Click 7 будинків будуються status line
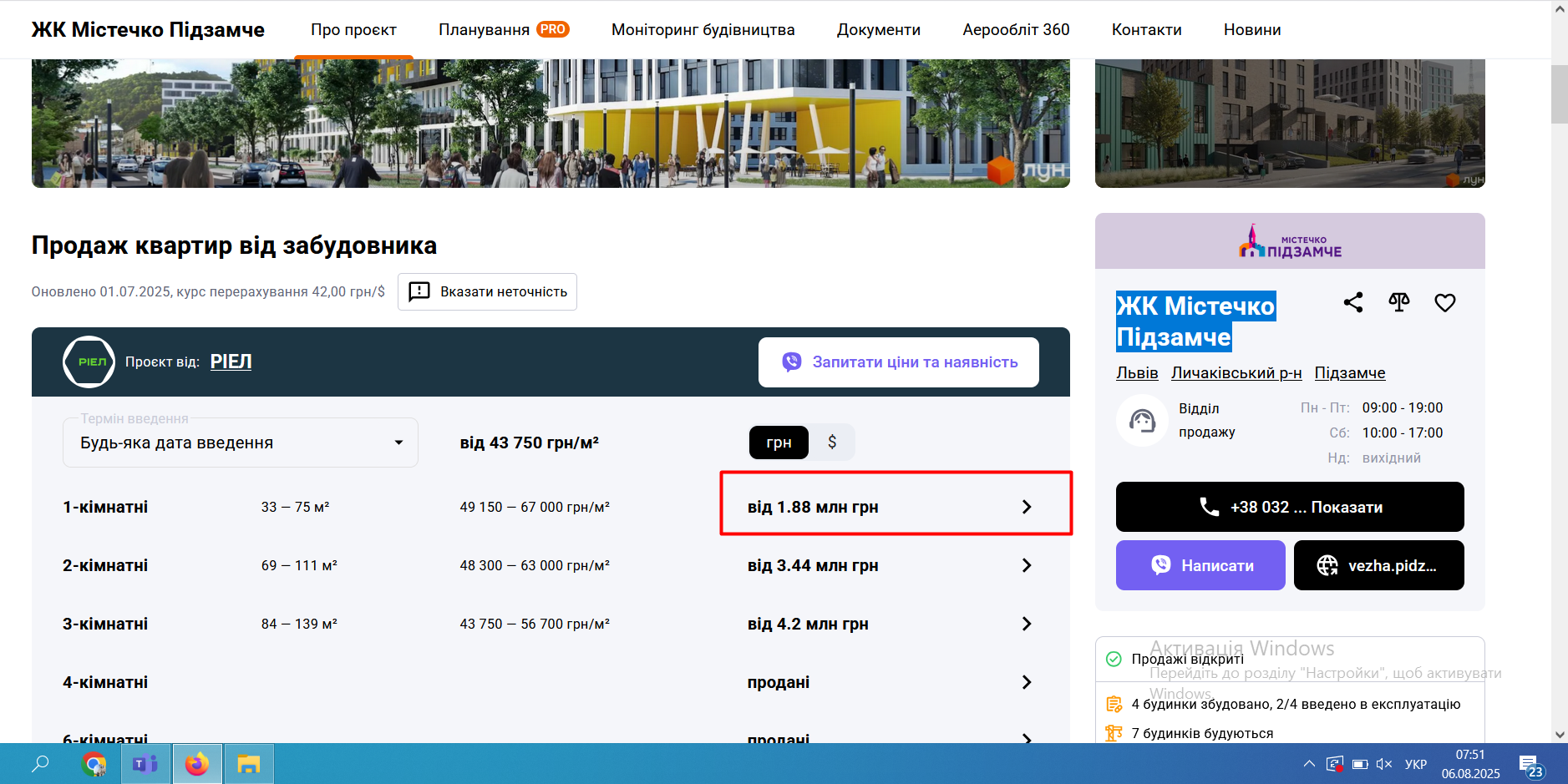The height and width of the screenshot is (784, 1568). tap(1202, 733)
